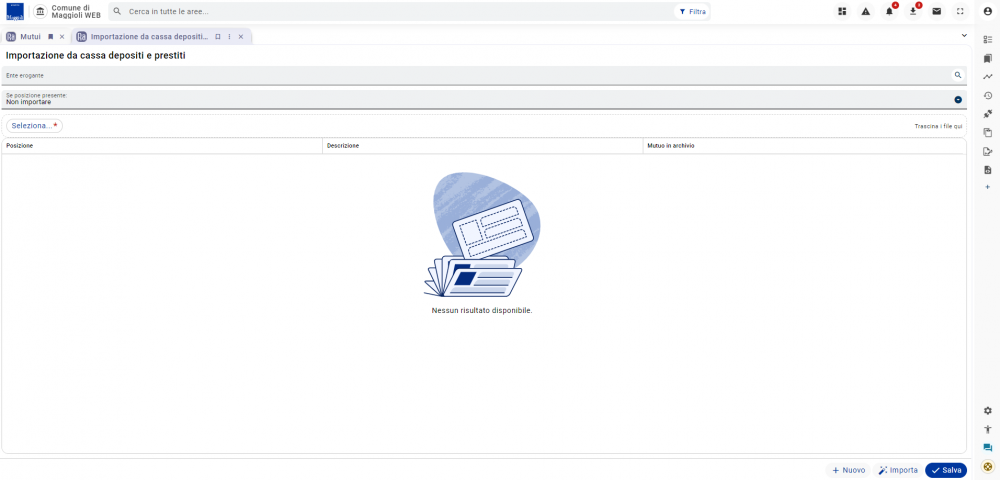Viewport: 1000px width, 480px height.
Task: Open the user account profile icon
Action: pos(988,11)
